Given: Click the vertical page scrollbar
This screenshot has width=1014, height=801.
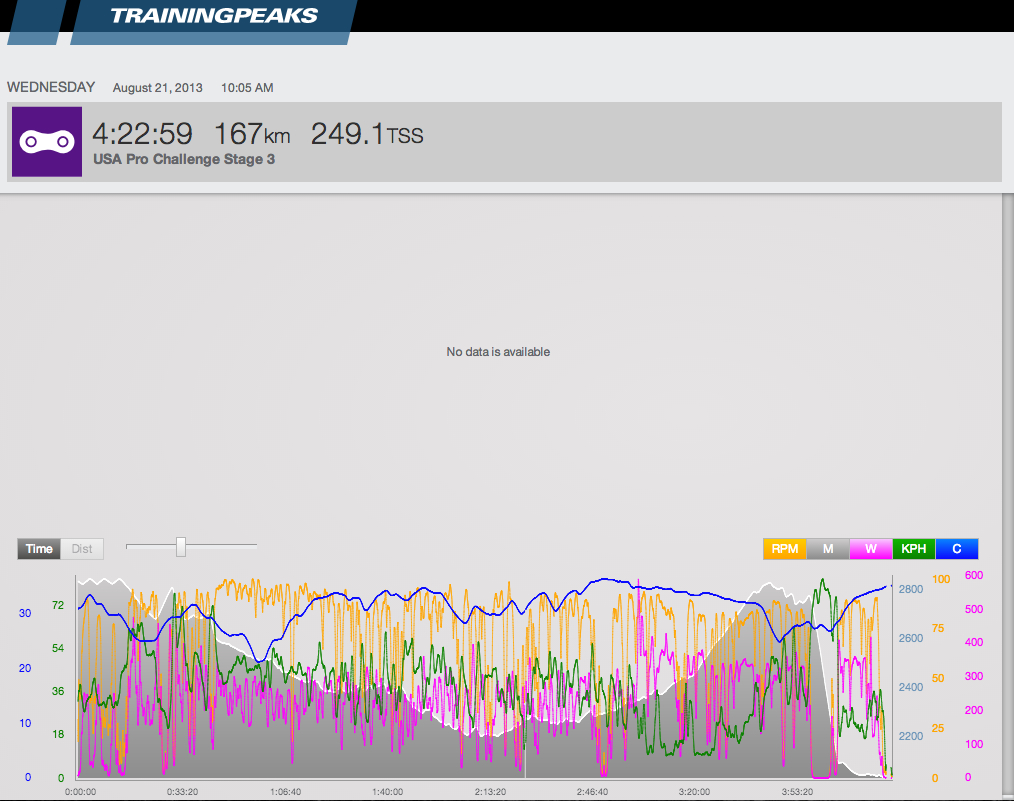Looking at the screenshot, I should pos(1008,495).
